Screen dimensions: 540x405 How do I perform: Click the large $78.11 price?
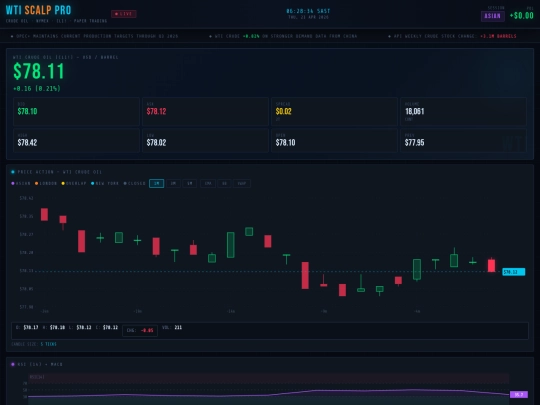pyautogui.click(x=39, y=71)
